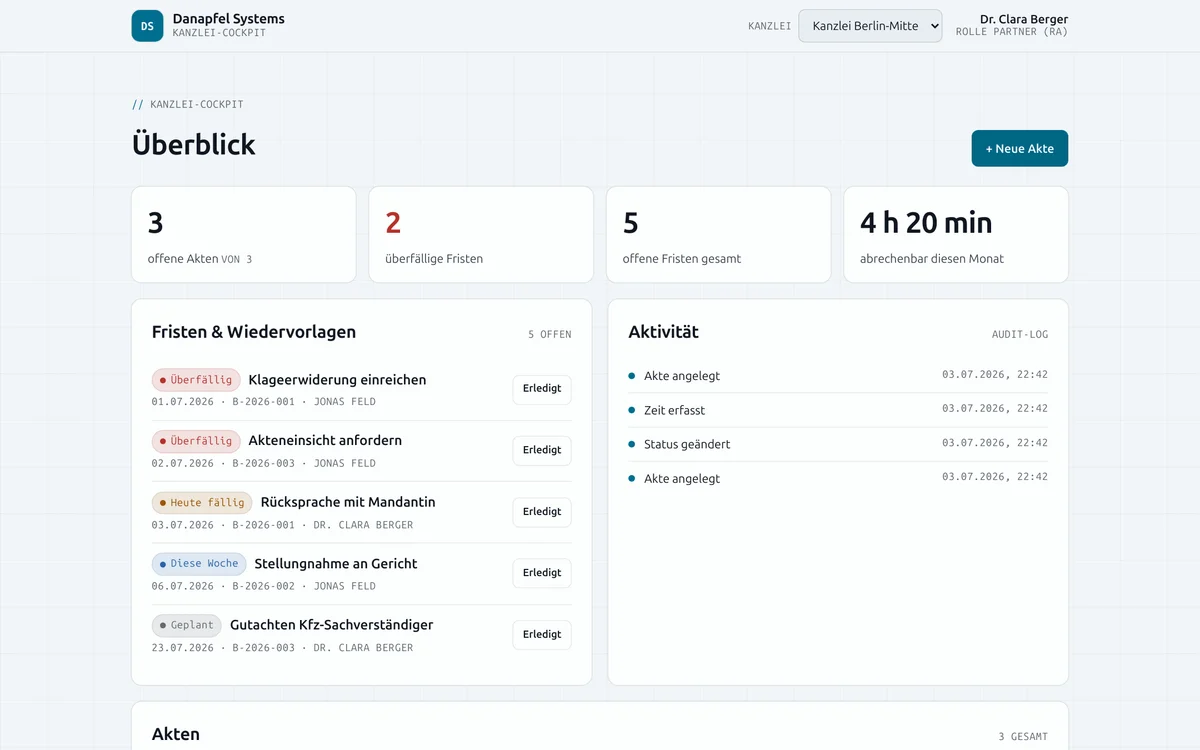Mark Gutachten Kfz-Sachverständiger as Erledigt
Screen dimensions: 1200x750
pos(542,635)
